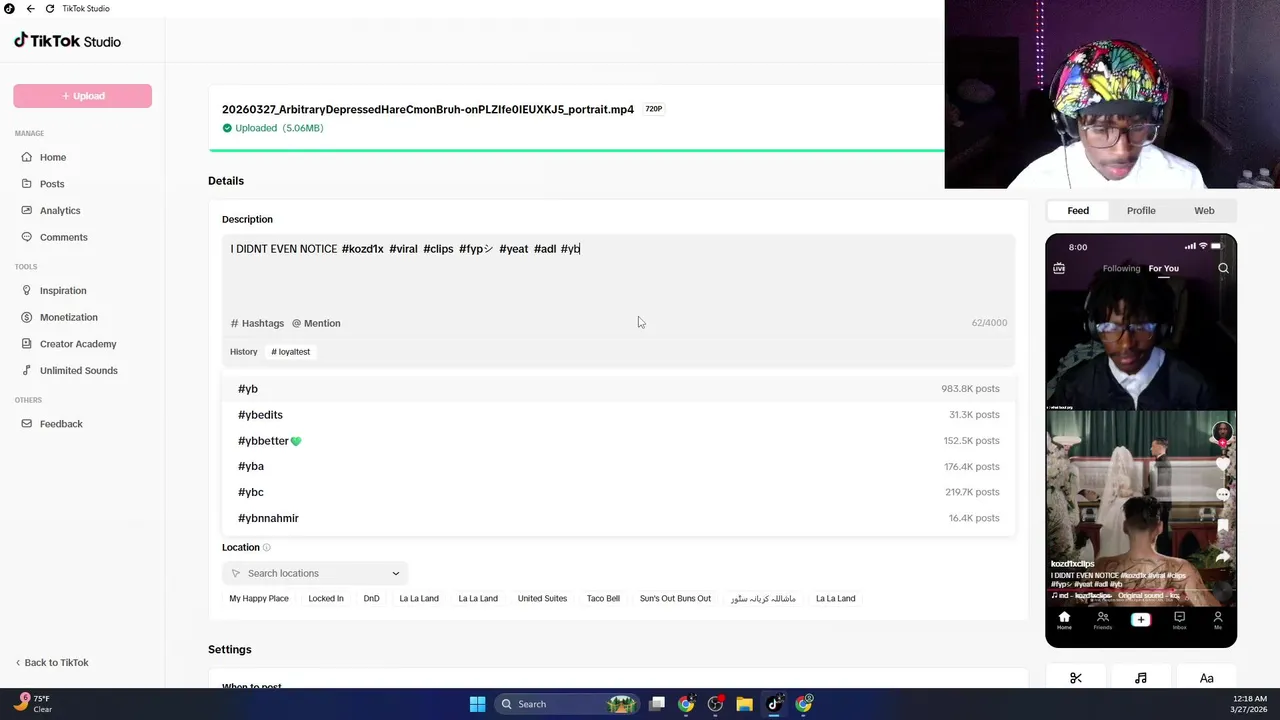Click preview Home nav icon

1064,620
